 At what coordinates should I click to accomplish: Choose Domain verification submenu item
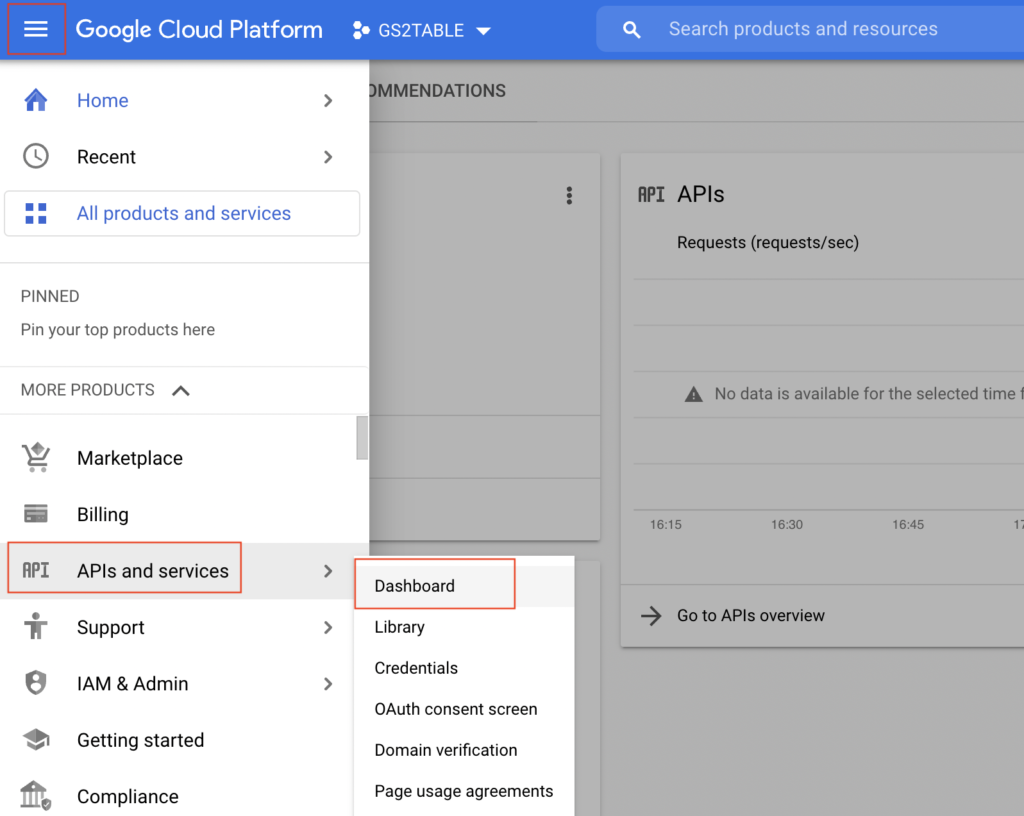pyautogui.click(x=464, y=750)
